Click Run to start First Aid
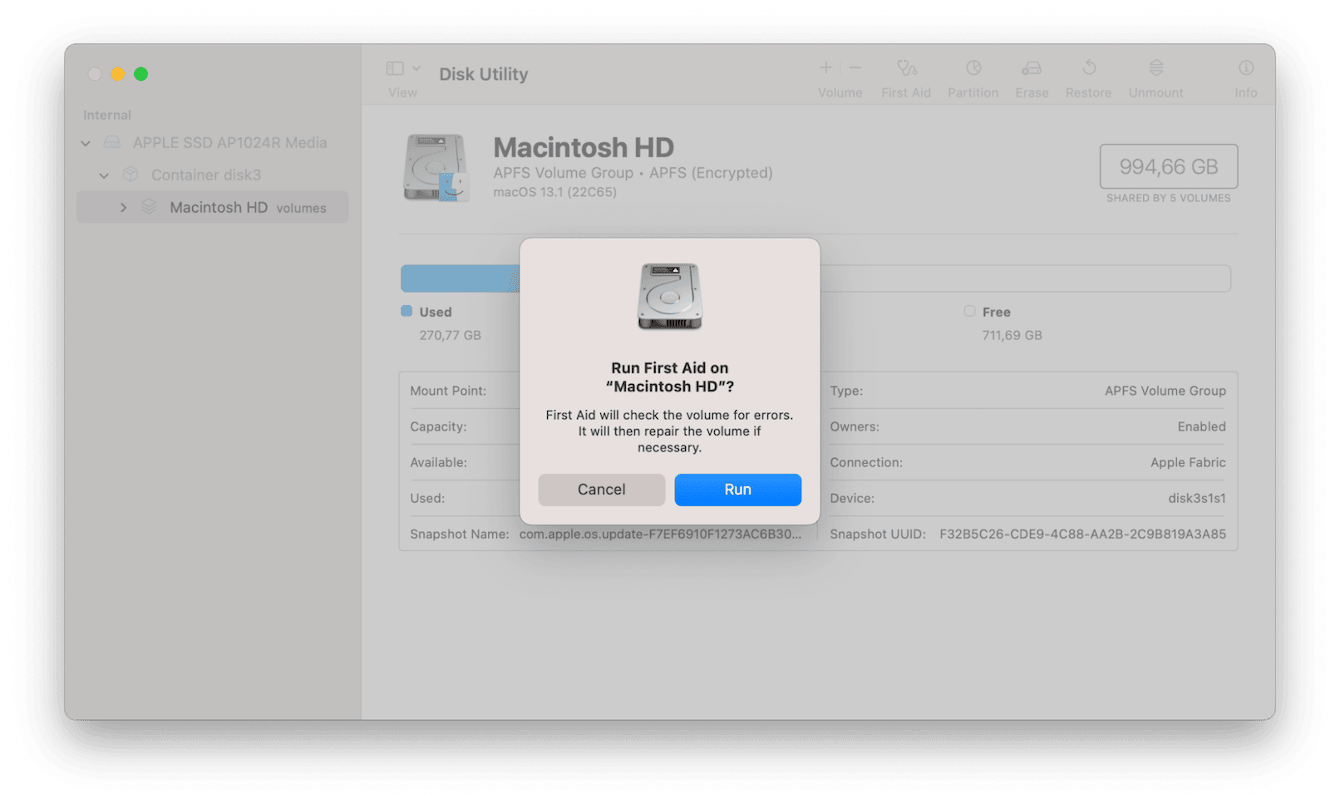The height and width of the screenshot is (806, 1340). tap(737, 489)
